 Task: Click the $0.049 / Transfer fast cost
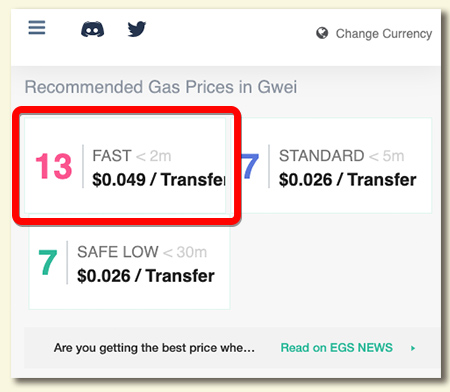159,180
